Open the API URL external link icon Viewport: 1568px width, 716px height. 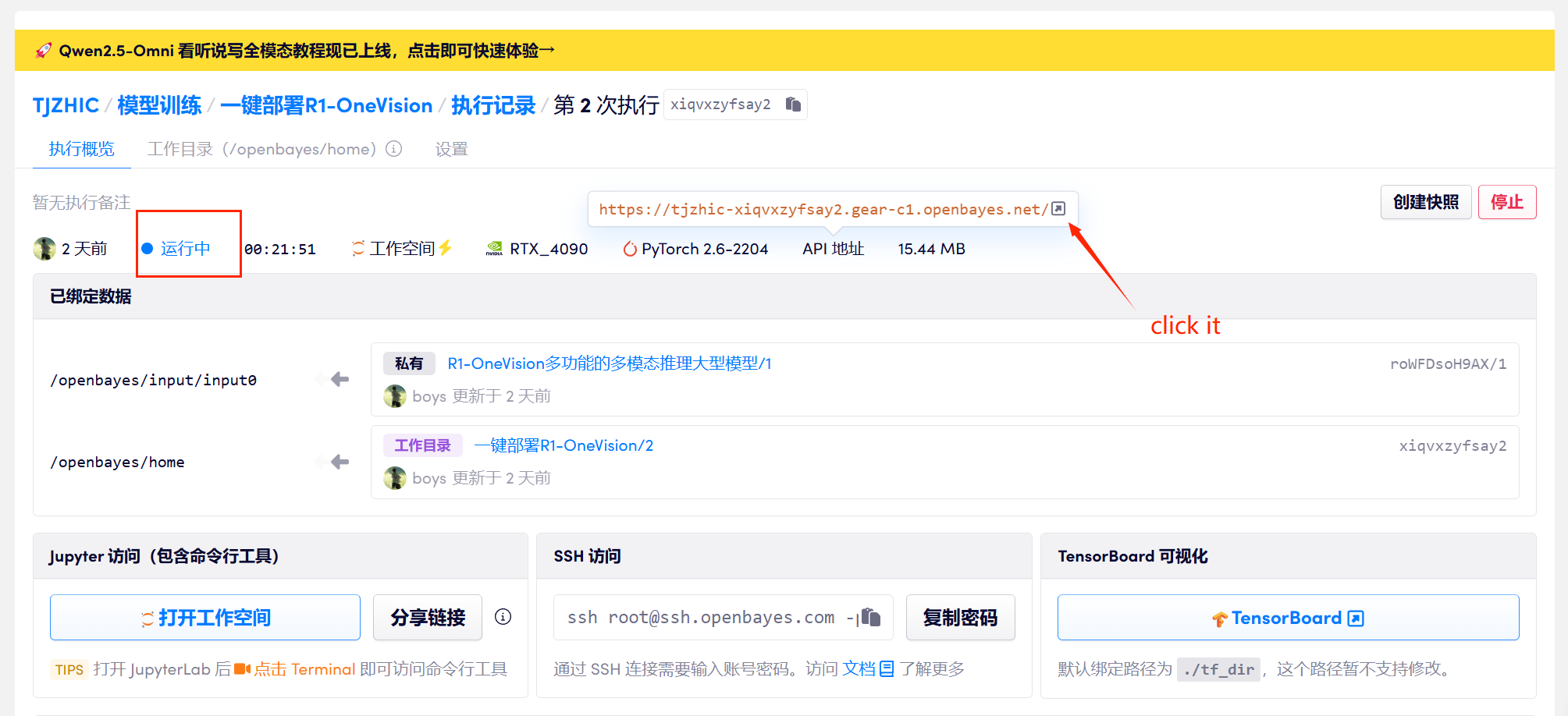1058,209
